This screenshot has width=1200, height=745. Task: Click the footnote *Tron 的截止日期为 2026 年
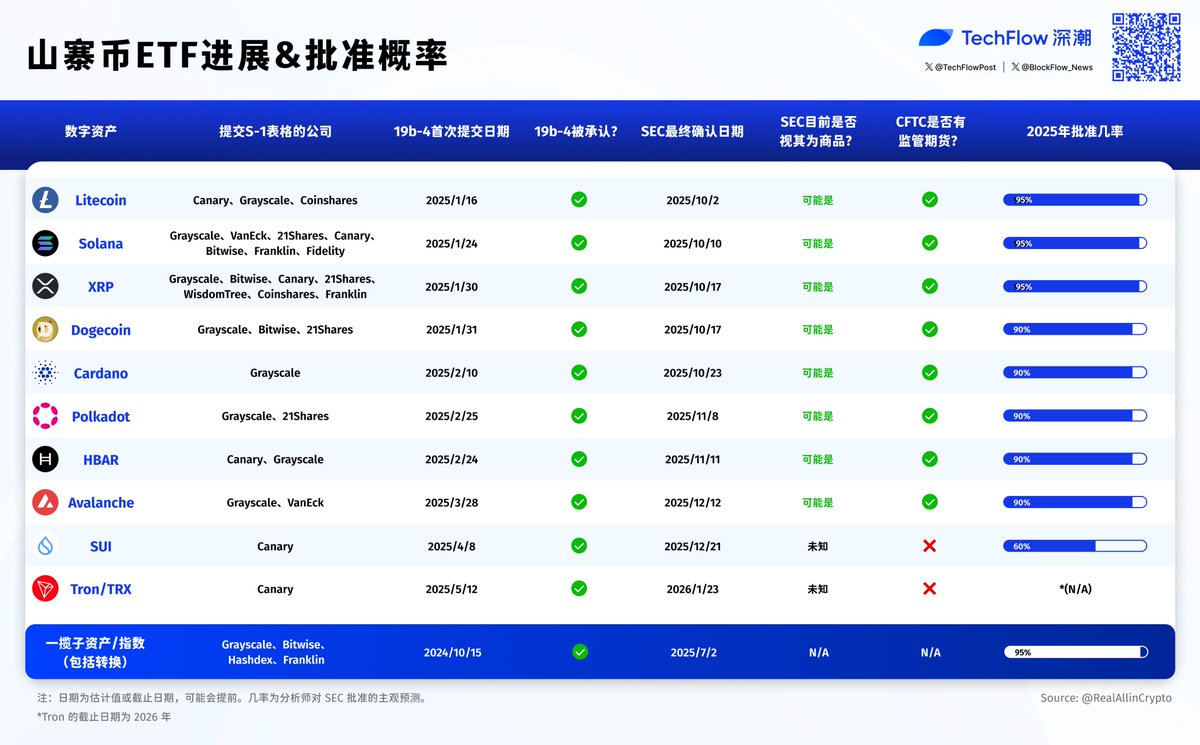104,717
